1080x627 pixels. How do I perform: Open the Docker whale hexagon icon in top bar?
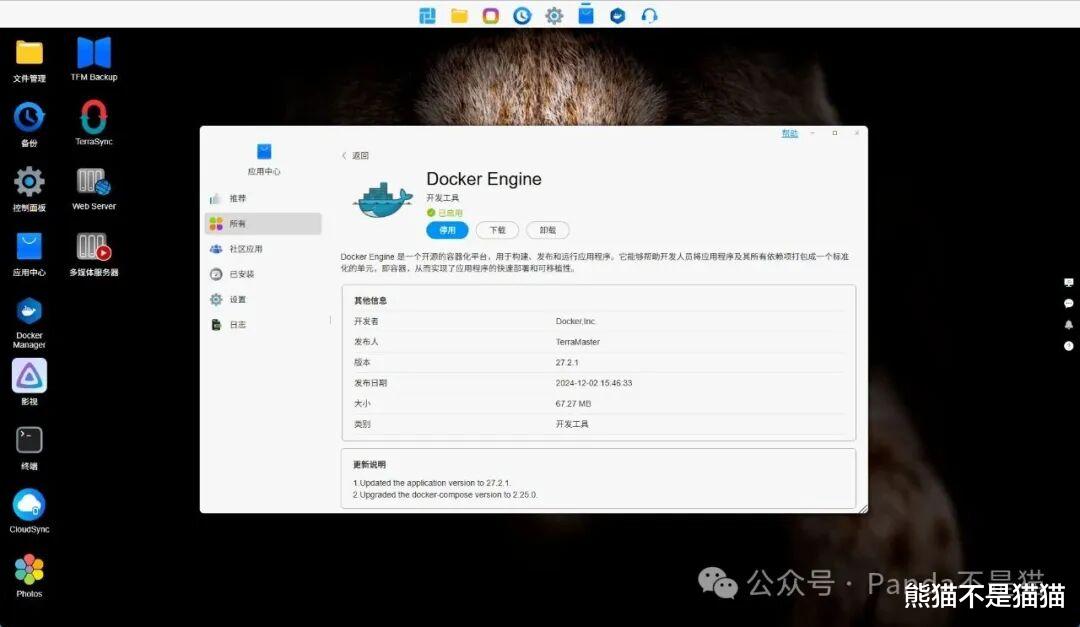tap(617, 15)
